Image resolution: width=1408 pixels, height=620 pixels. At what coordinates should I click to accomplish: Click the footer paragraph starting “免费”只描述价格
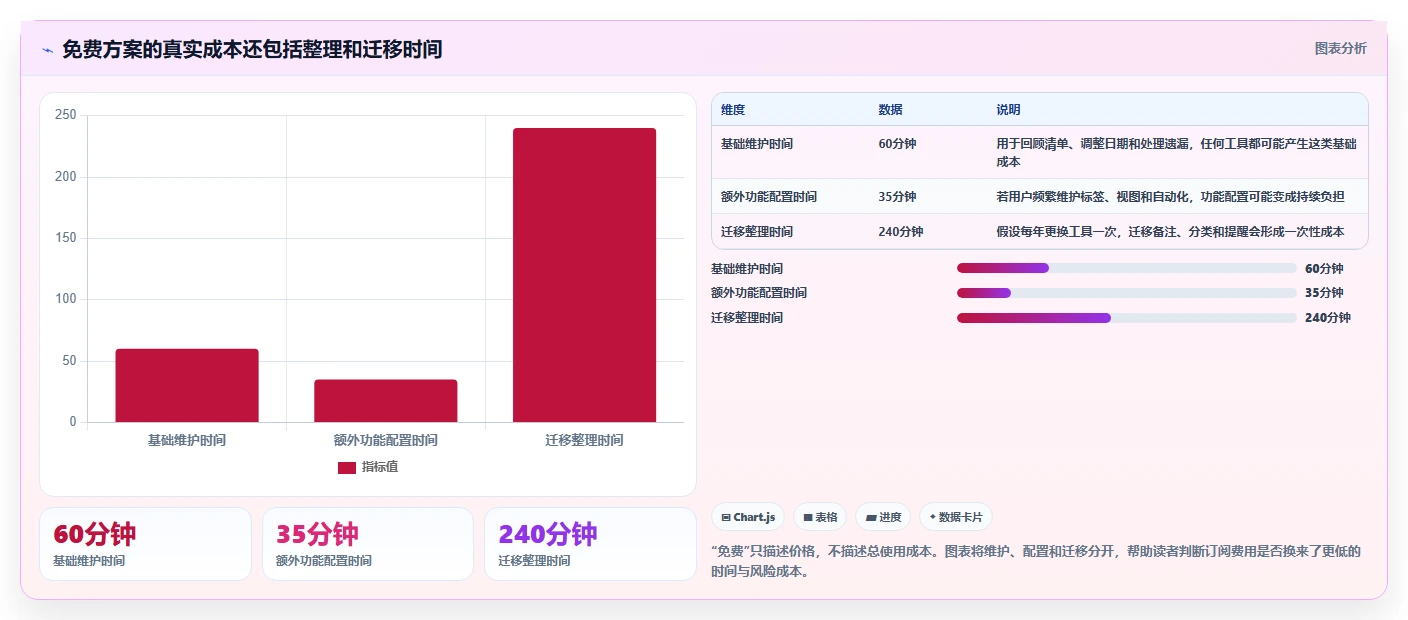(x=1036, y=562)
